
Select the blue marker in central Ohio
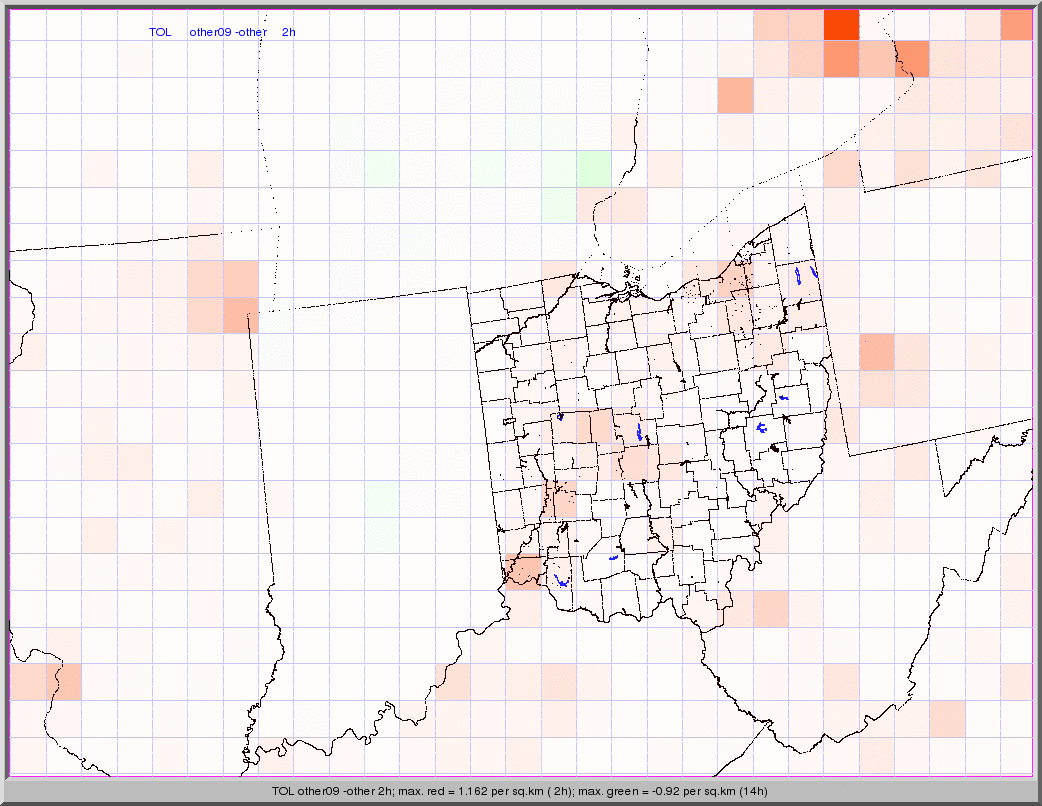point(639,433)
